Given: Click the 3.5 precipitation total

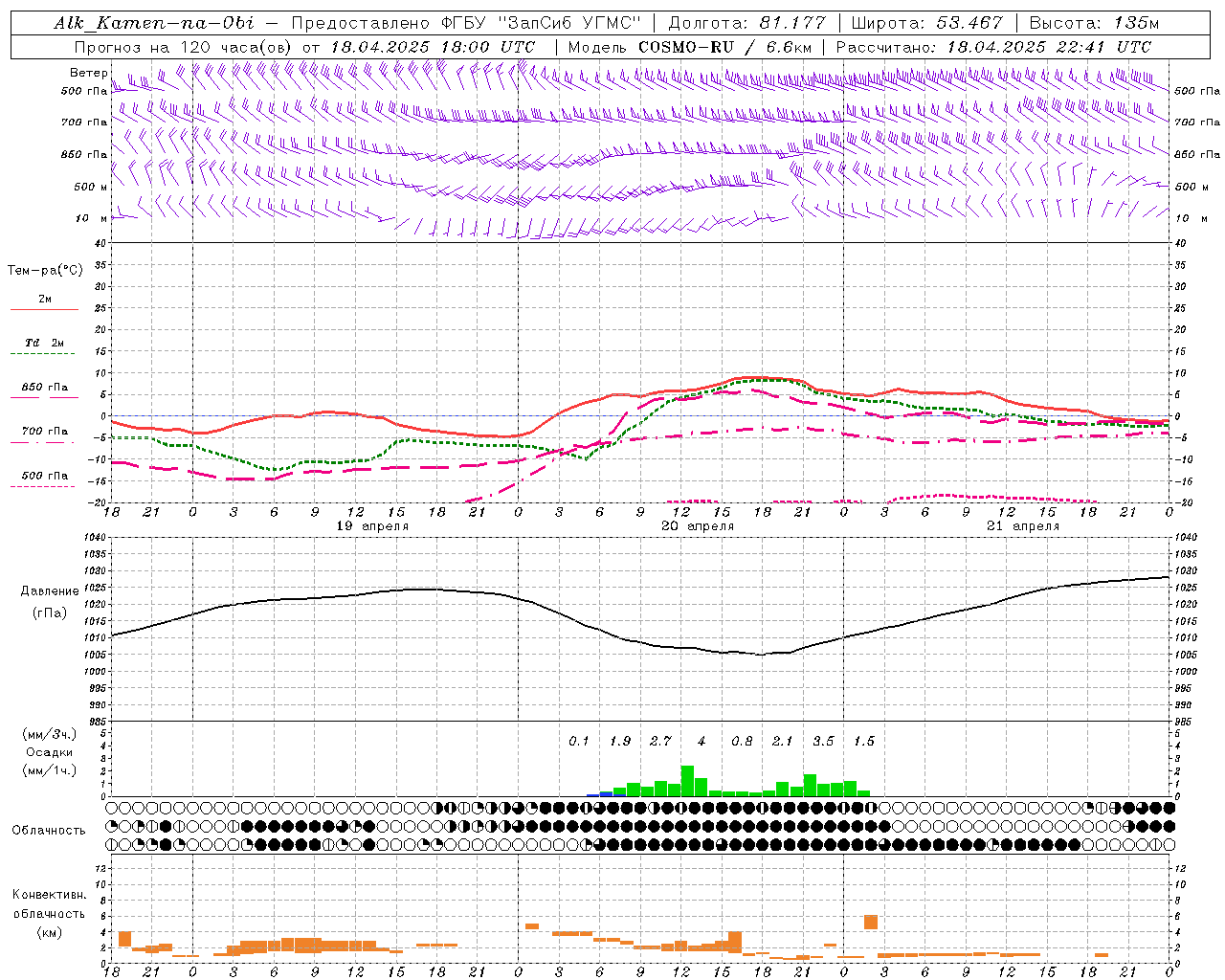Looking at the screenshot, I should click(823, 742).
